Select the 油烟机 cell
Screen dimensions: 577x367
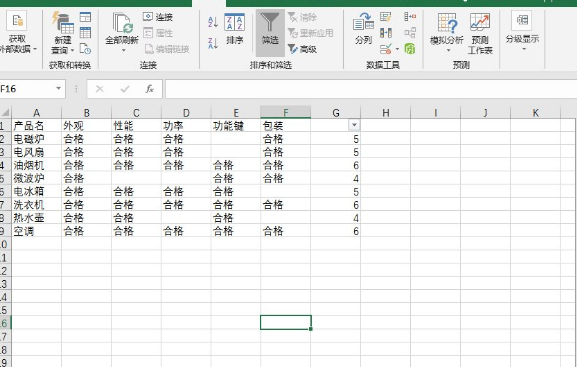click(x=36, y=165)
